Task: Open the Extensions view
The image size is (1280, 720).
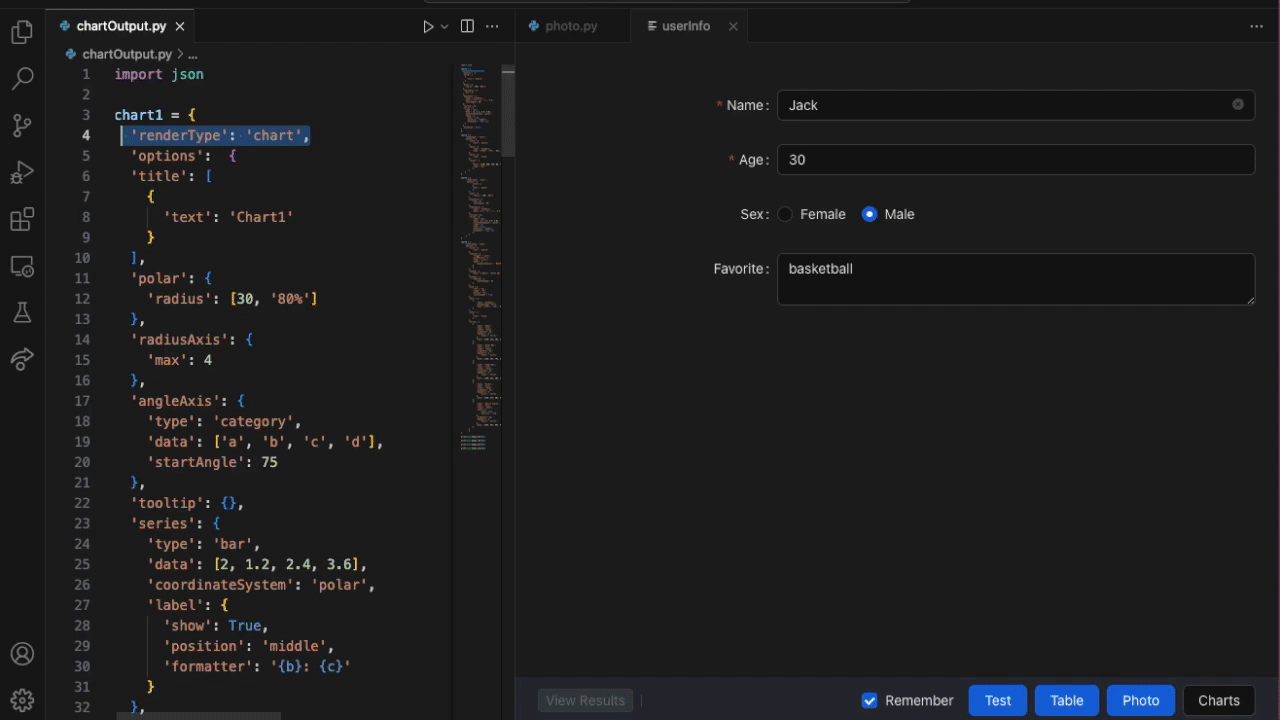Action: [22, 220]
